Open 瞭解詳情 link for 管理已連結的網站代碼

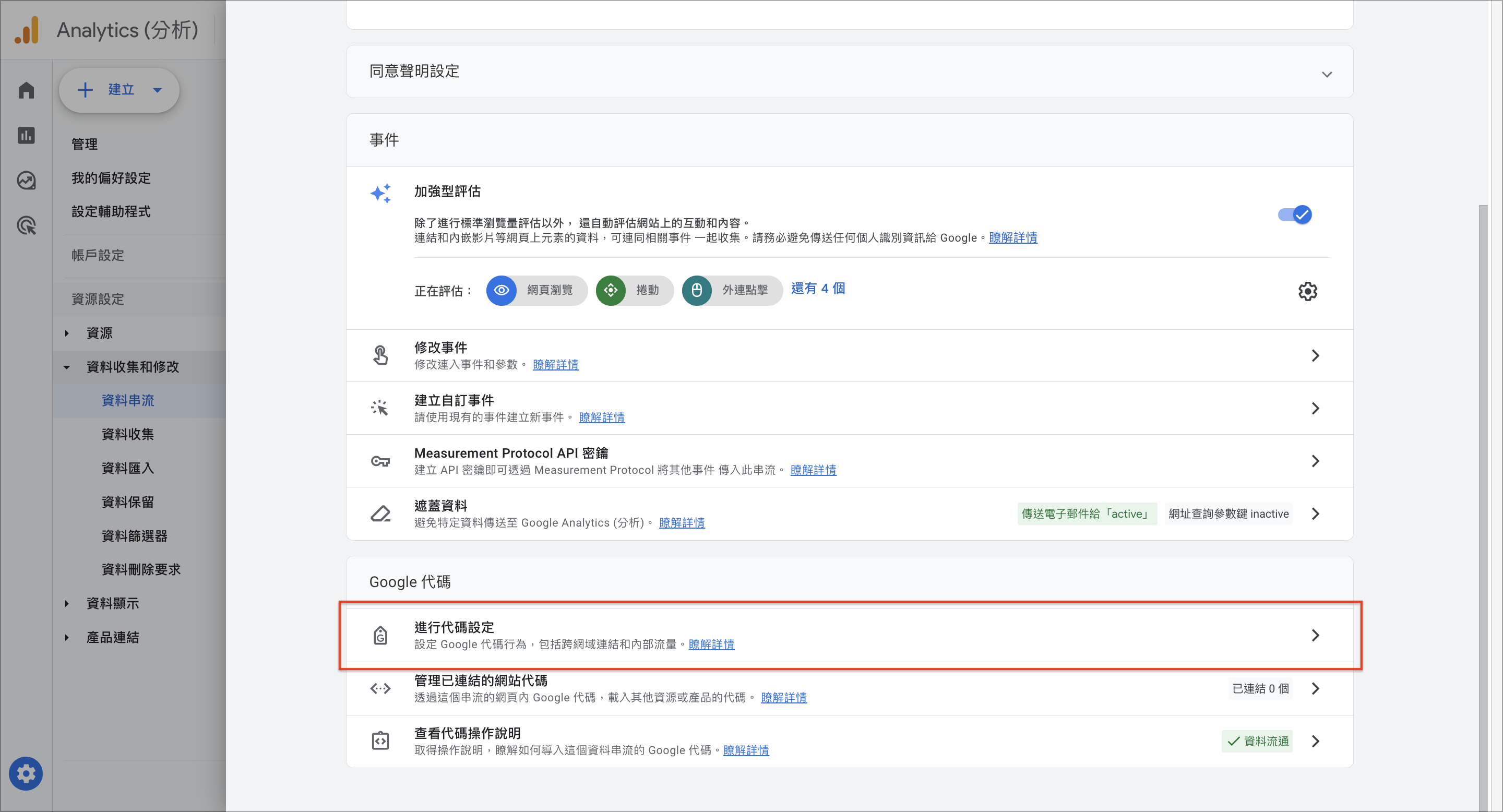(783, 697)
